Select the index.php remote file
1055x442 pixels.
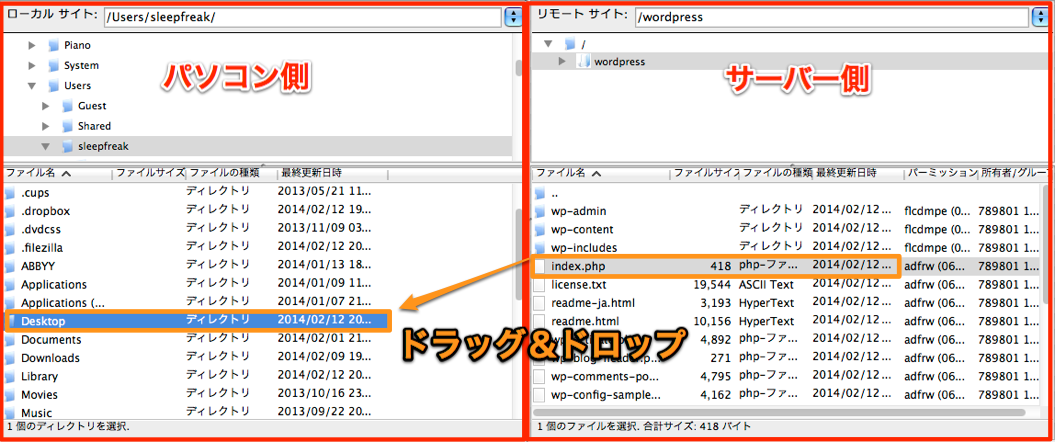click(716, 266)
